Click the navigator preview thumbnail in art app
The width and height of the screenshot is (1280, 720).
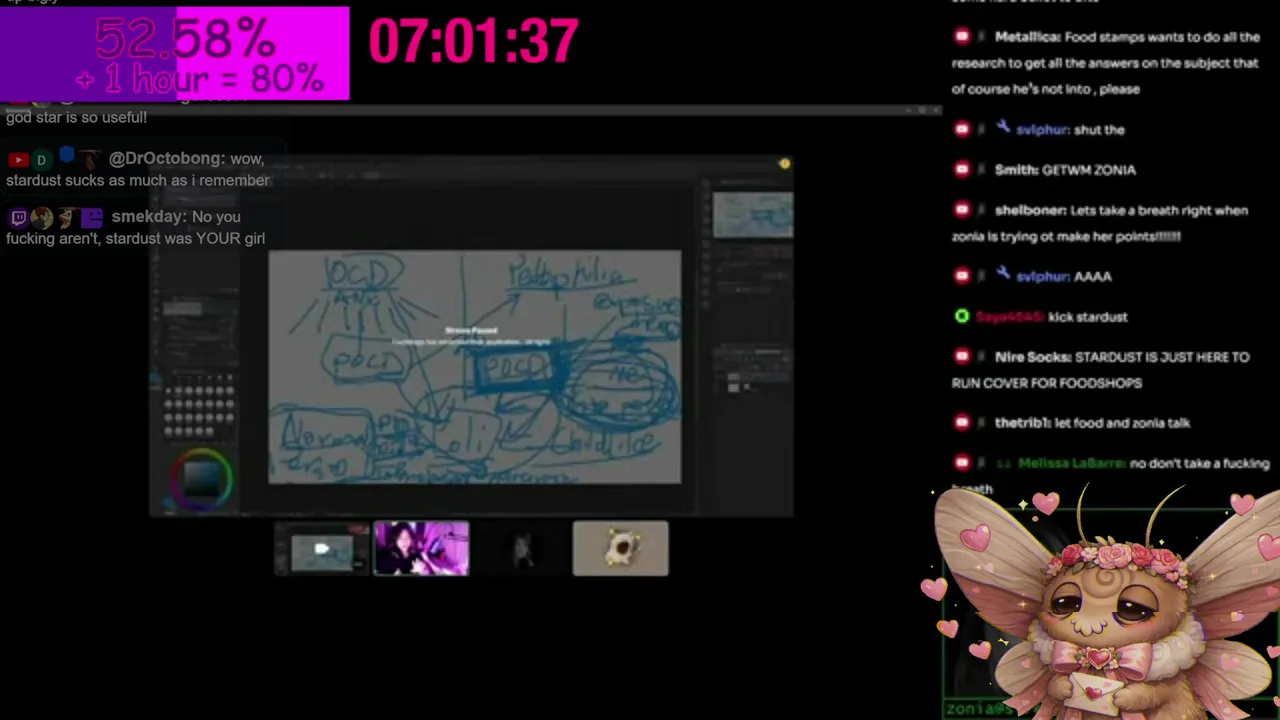(x=753, y=215)
